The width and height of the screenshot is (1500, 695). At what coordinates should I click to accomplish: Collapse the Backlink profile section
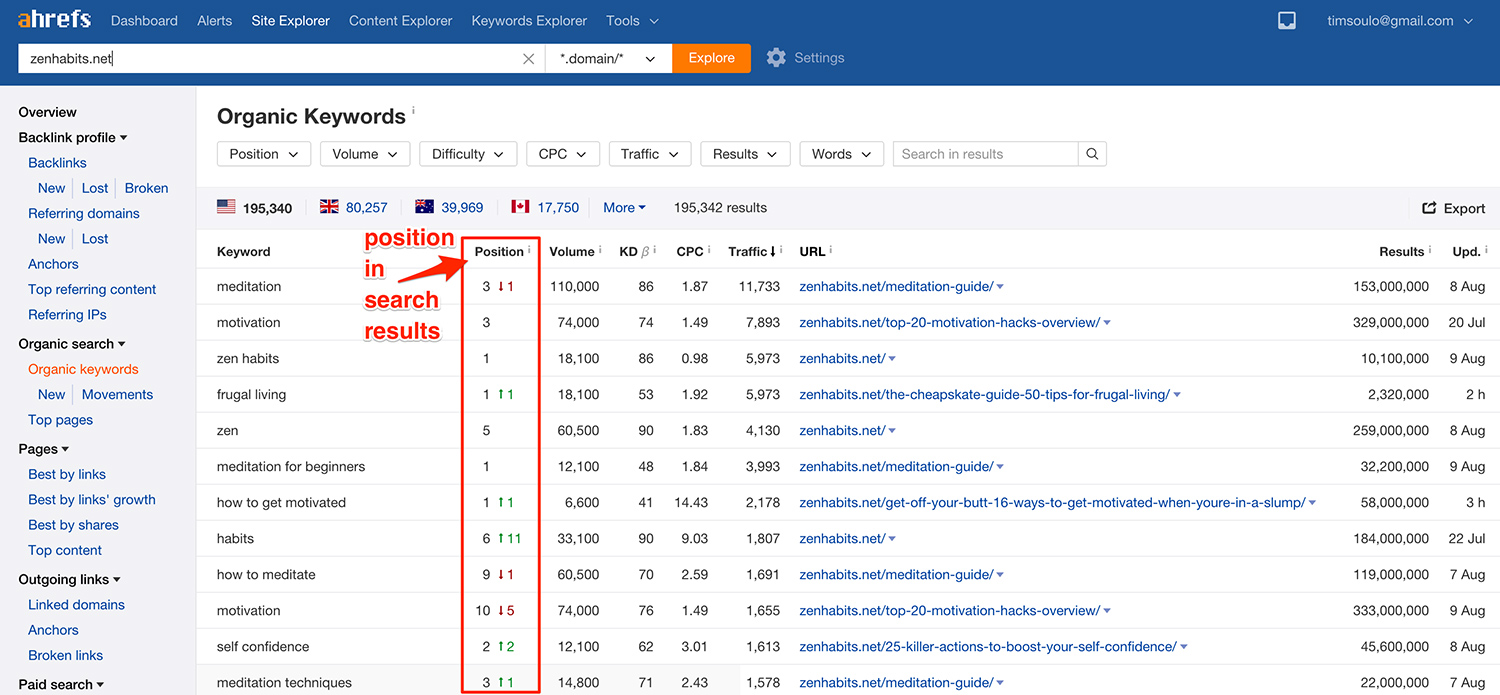73,137
